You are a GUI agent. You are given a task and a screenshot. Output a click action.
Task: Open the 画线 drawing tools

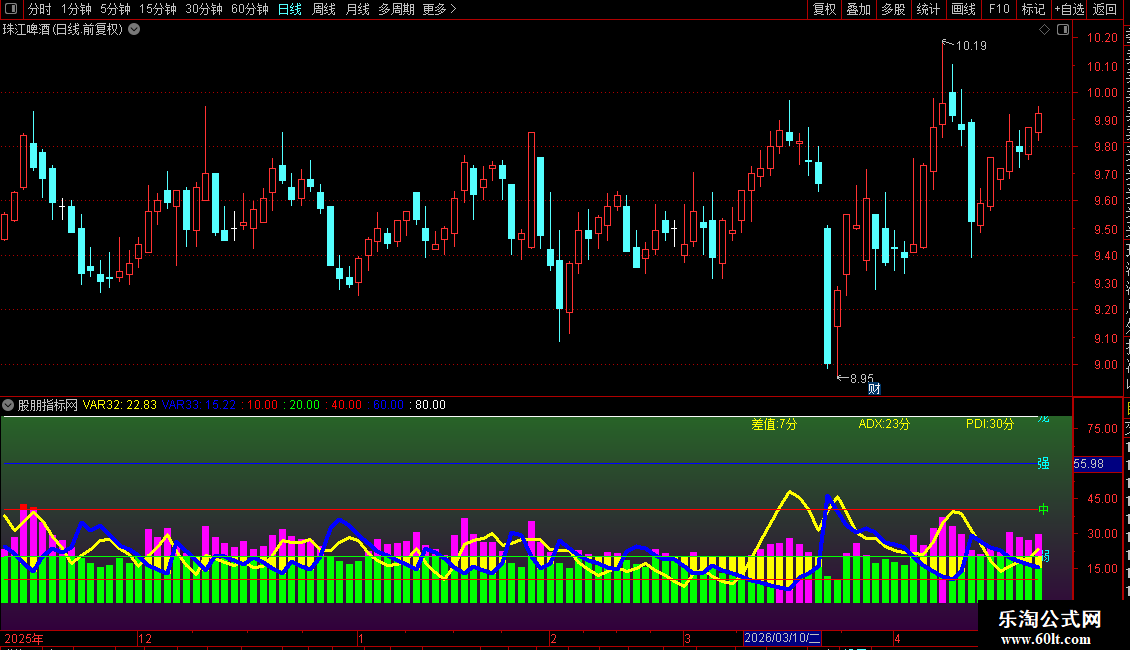coord(963,9)
